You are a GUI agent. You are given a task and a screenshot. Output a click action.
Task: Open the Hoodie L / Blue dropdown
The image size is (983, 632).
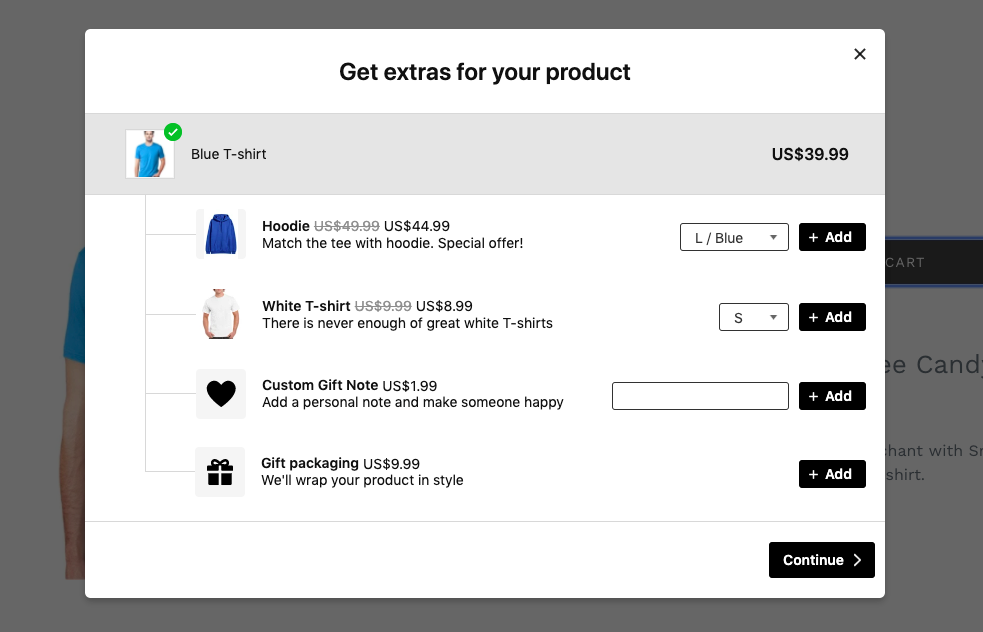(734, 238)
